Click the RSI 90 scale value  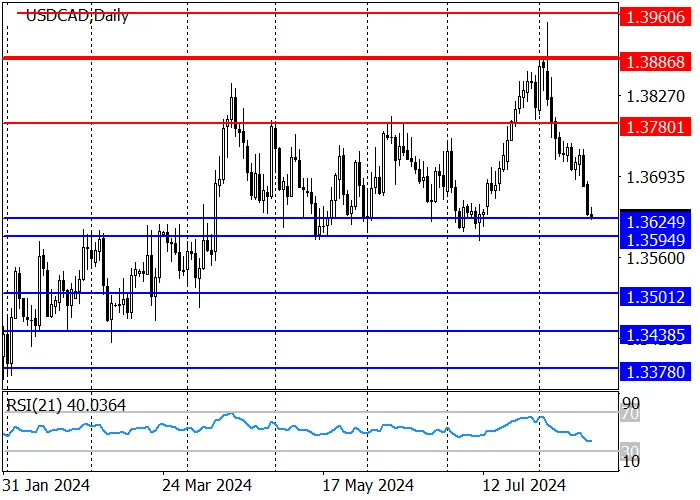pos(631,402)
